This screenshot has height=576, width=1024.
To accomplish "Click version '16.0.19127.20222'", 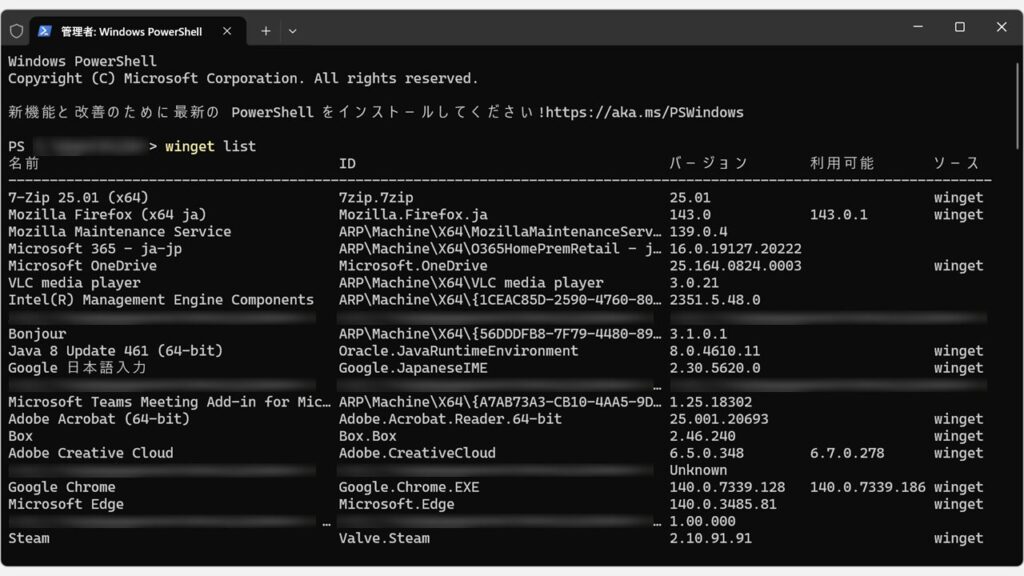I will coord(735,248).
